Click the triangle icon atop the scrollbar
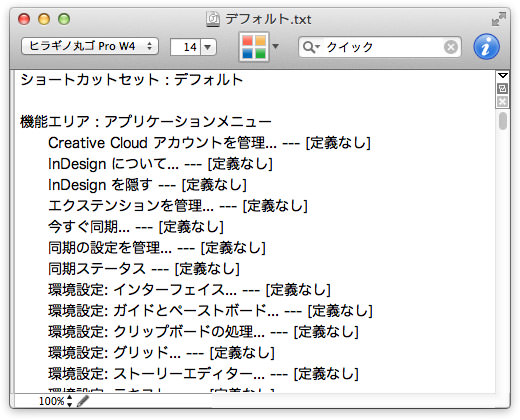This screenshot has width=520, height=420. pos(502,76)
